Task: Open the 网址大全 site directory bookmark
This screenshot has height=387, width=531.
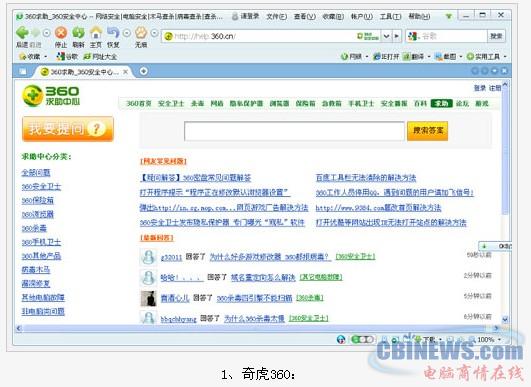Action: point(100,57)
